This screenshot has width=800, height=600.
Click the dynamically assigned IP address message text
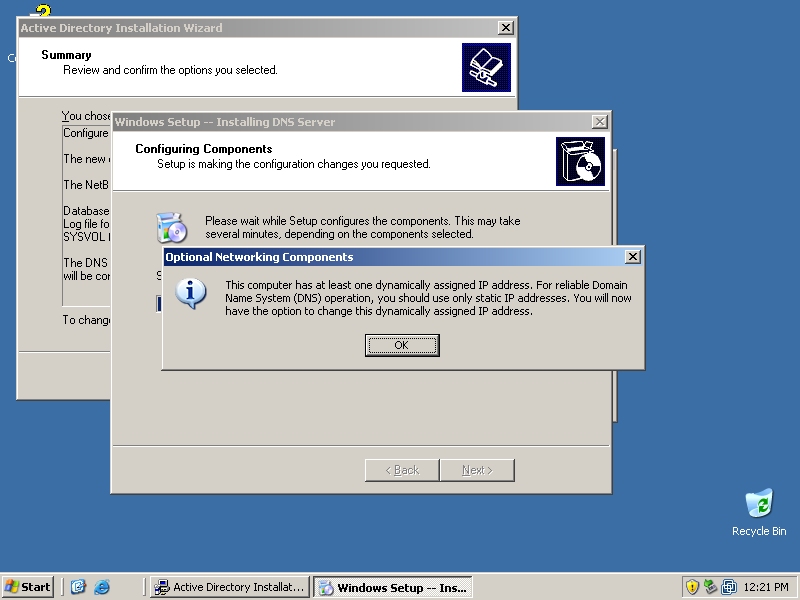(428, 298)
